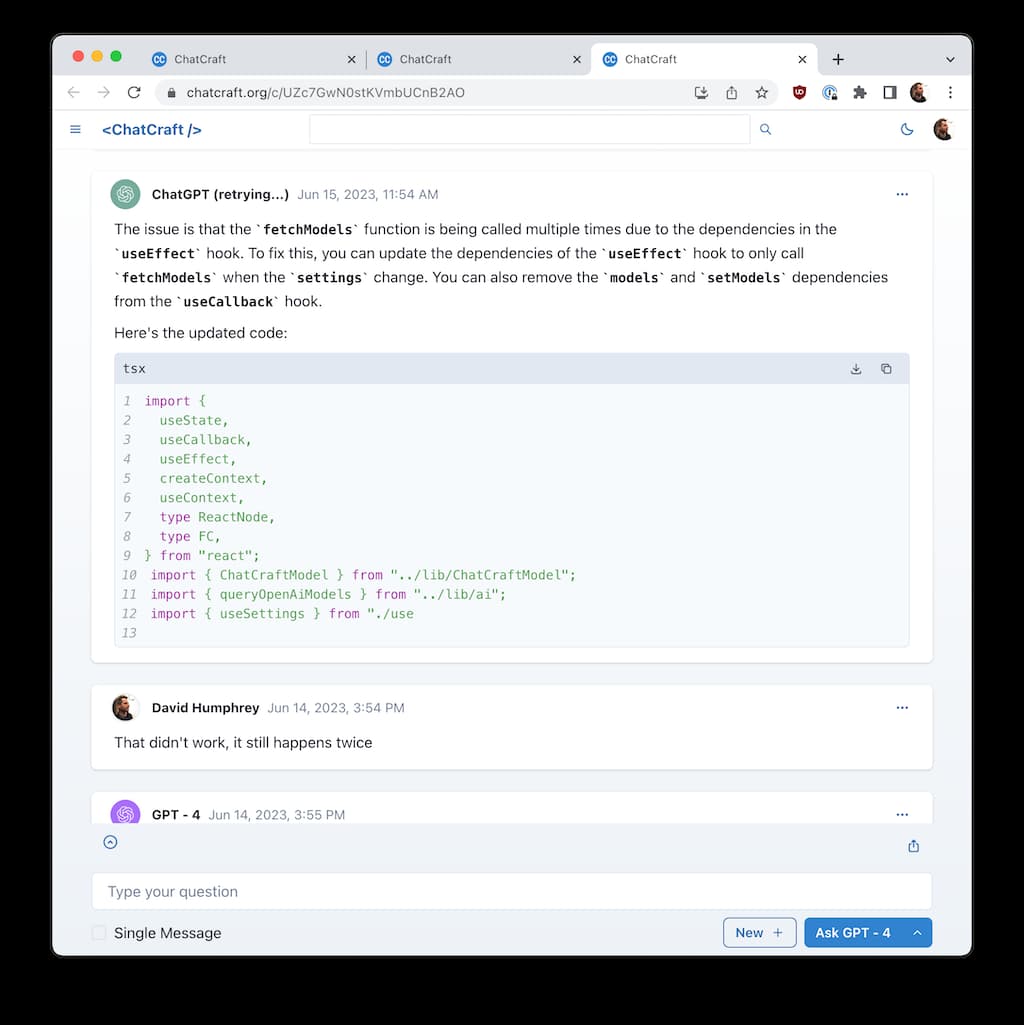
Task: Start a new chat with the New button
Action: click(759, 933)
